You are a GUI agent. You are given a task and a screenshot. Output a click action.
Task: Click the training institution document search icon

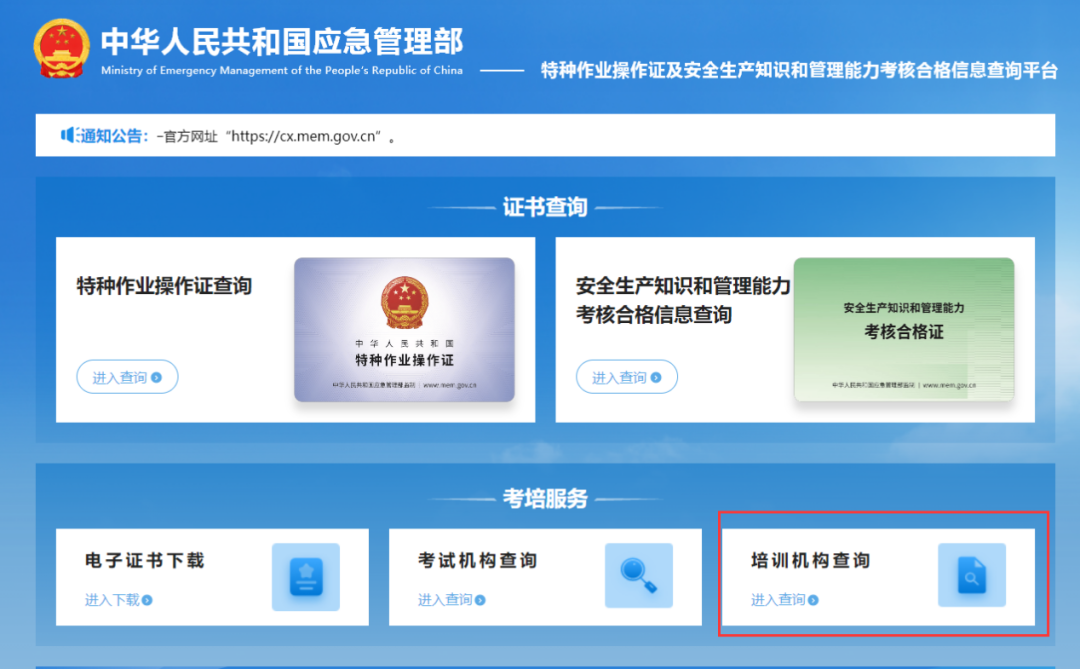(x=971, y=576)
